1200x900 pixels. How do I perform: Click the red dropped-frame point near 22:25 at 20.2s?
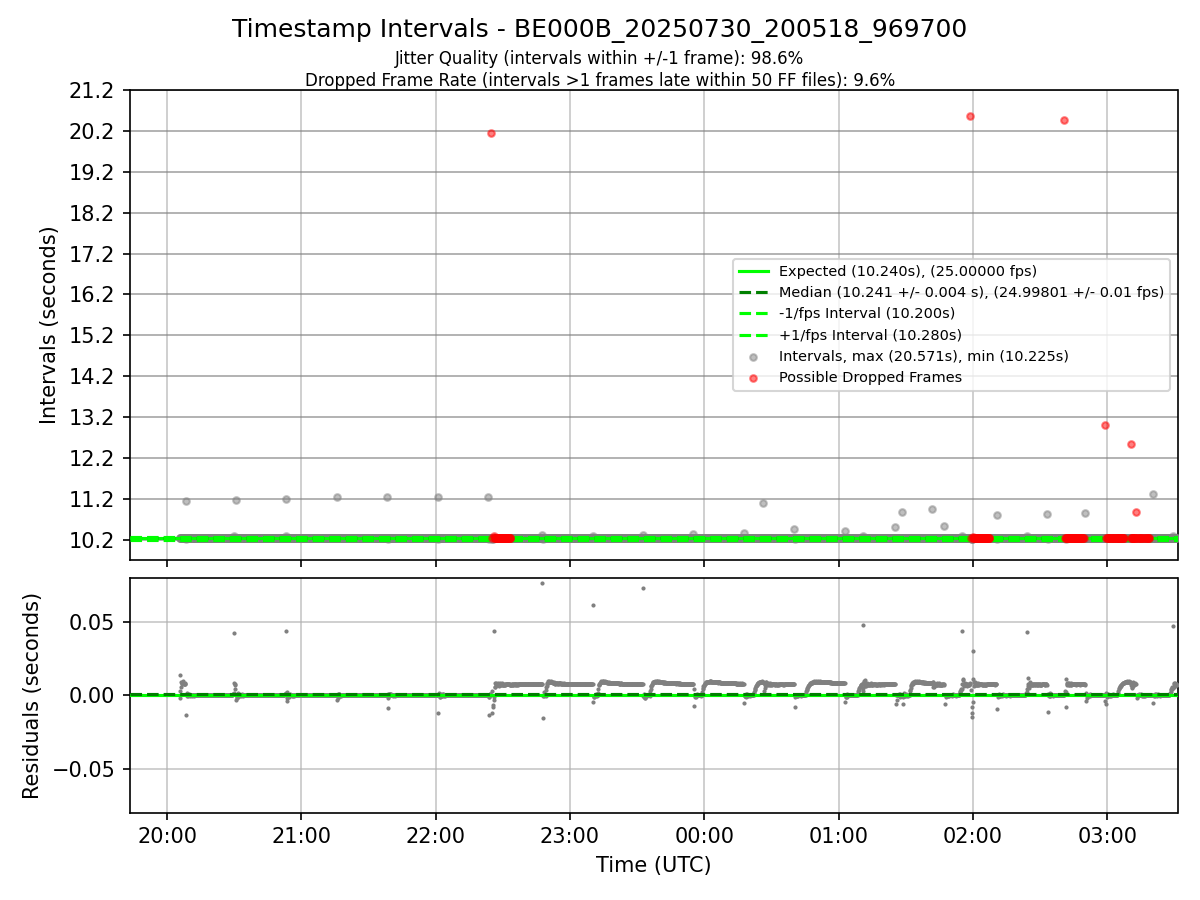click(x=491, y=133)
